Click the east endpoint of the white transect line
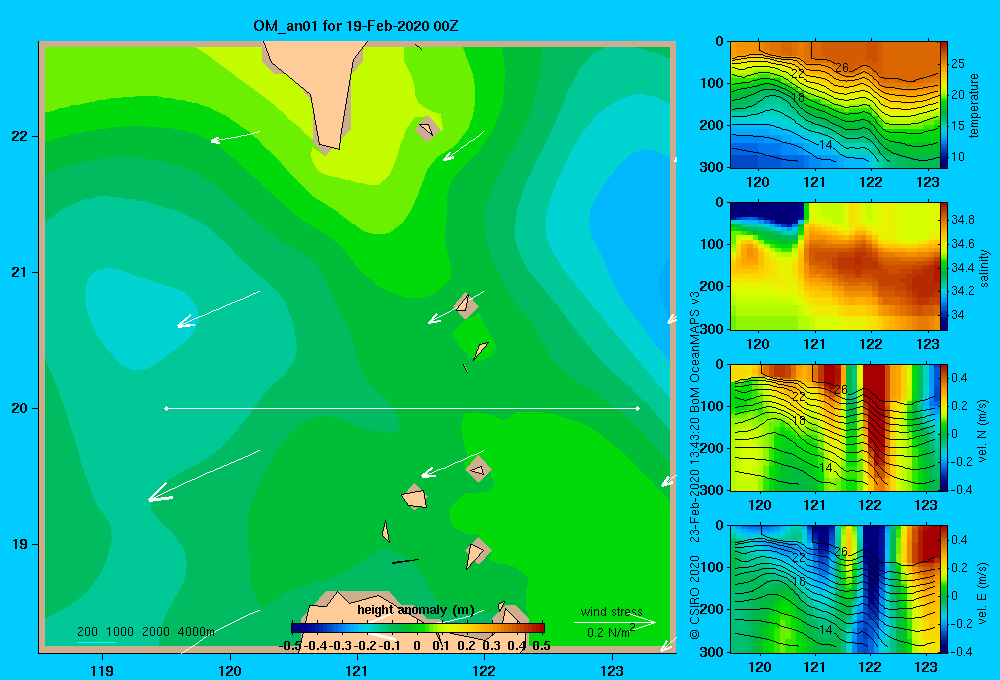 pyautogui.click(x=638, y=408)
